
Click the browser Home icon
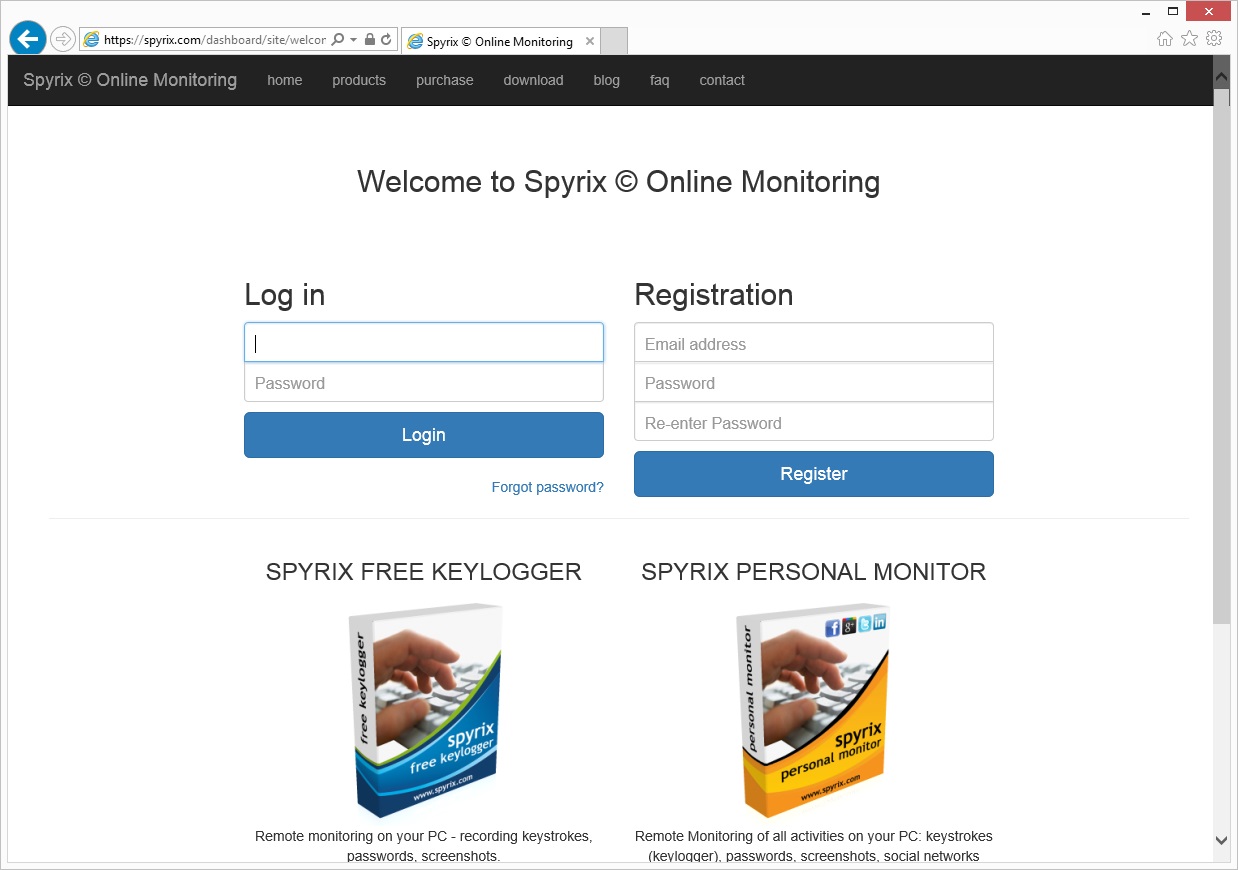(1165, 39)
